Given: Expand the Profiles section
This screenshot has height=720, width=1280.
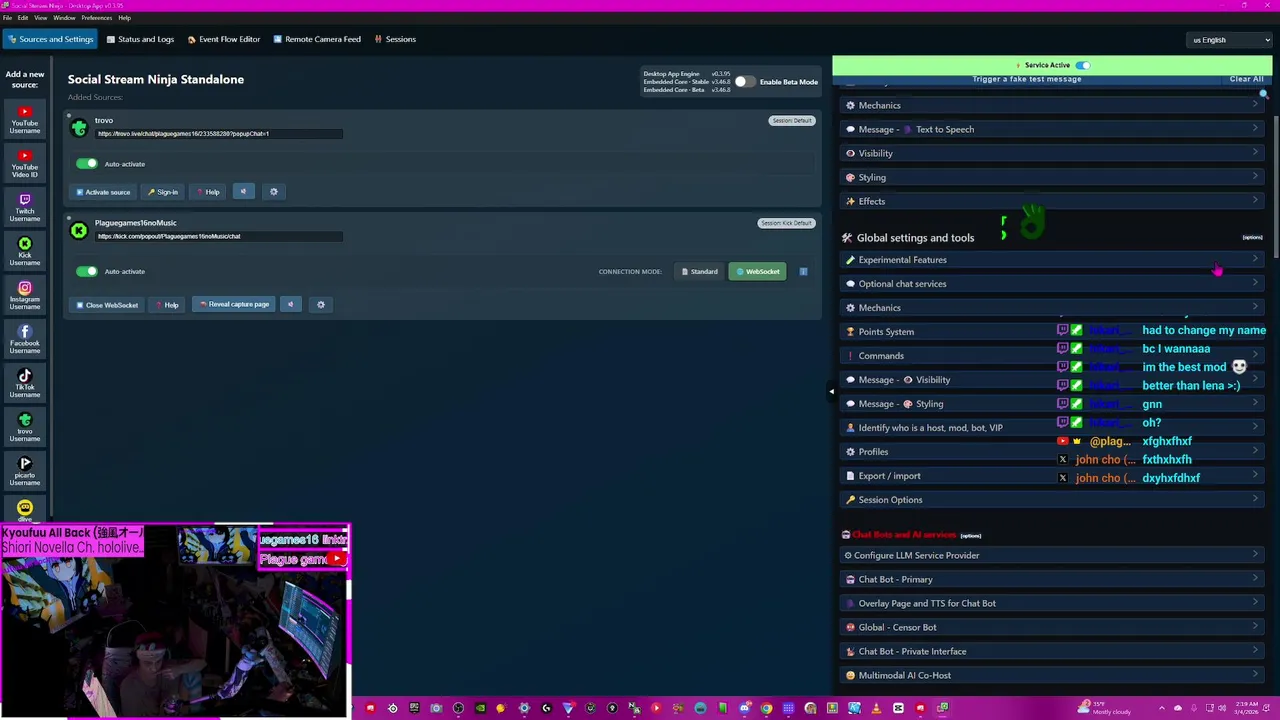Looking at the screenshot, I should (1051, 452).
